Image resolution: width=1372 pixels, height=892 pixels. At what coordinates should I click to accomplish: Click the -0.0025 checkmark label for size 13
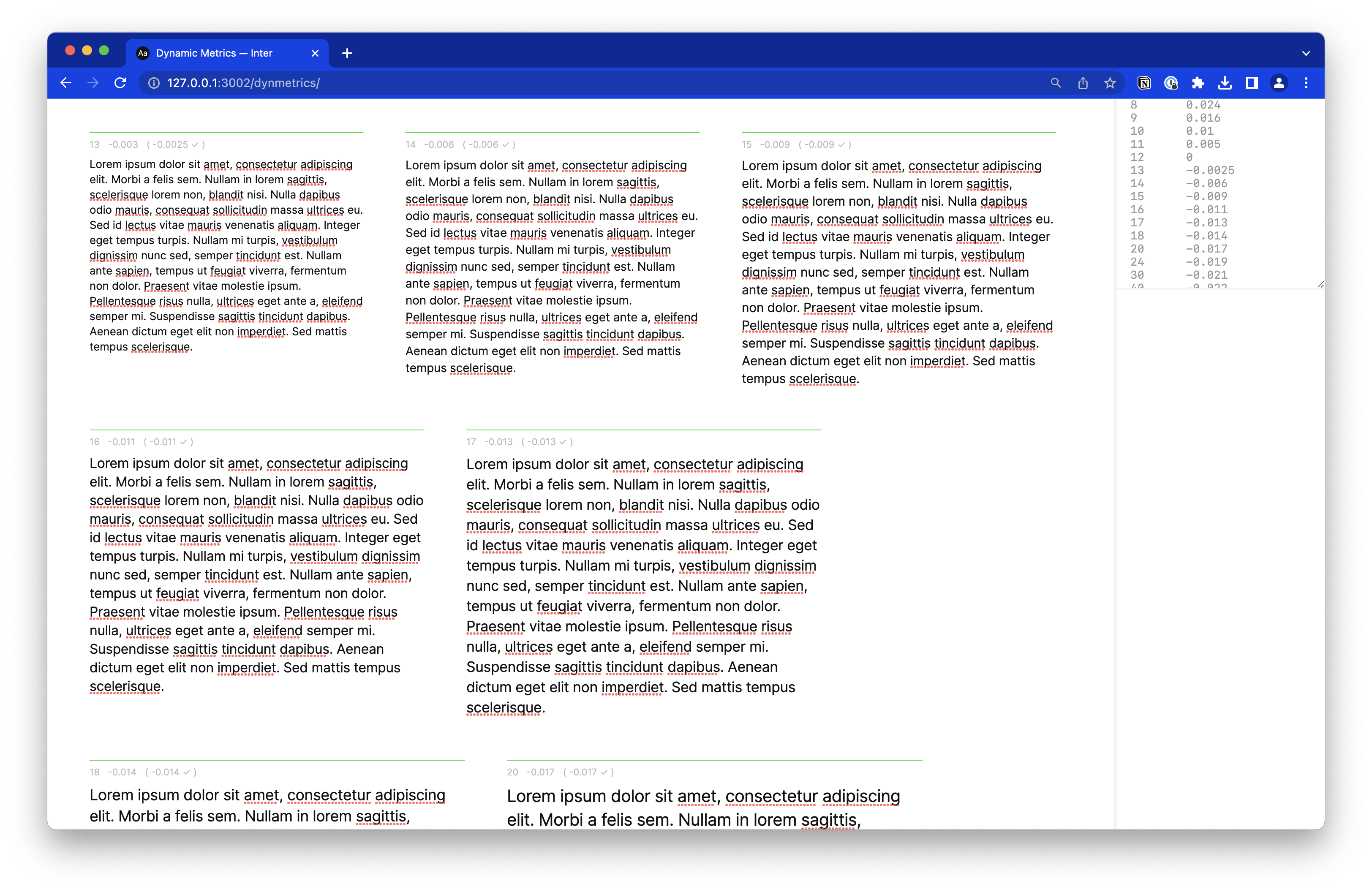tap(176, 144)
